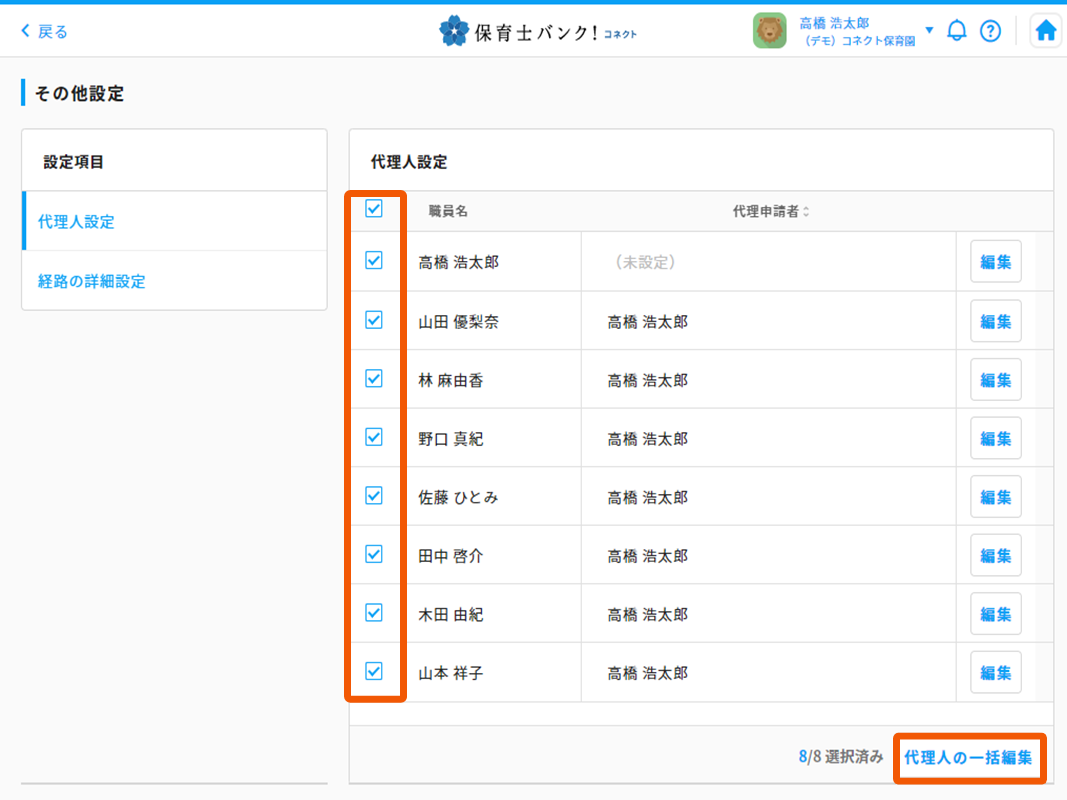The image size is (1067, 800).
Task: Click the lion user avatar
Action: [x=769, y=31]
